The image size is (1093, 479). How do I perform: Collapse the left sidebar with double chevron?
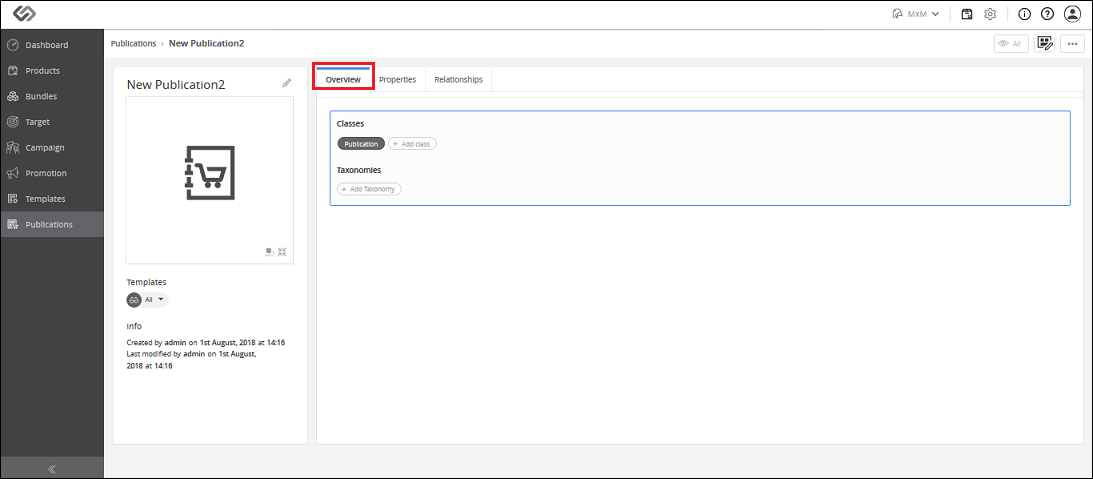coord(52,469)
